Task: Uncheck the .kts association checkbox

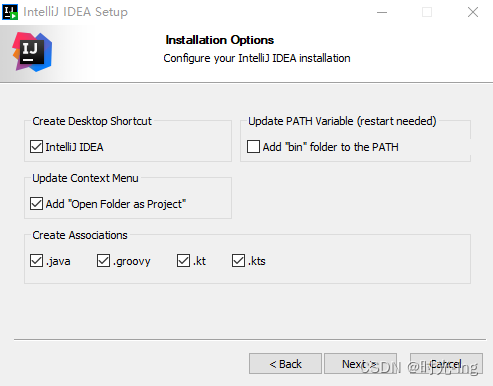Action: click(x=238, y=261)
